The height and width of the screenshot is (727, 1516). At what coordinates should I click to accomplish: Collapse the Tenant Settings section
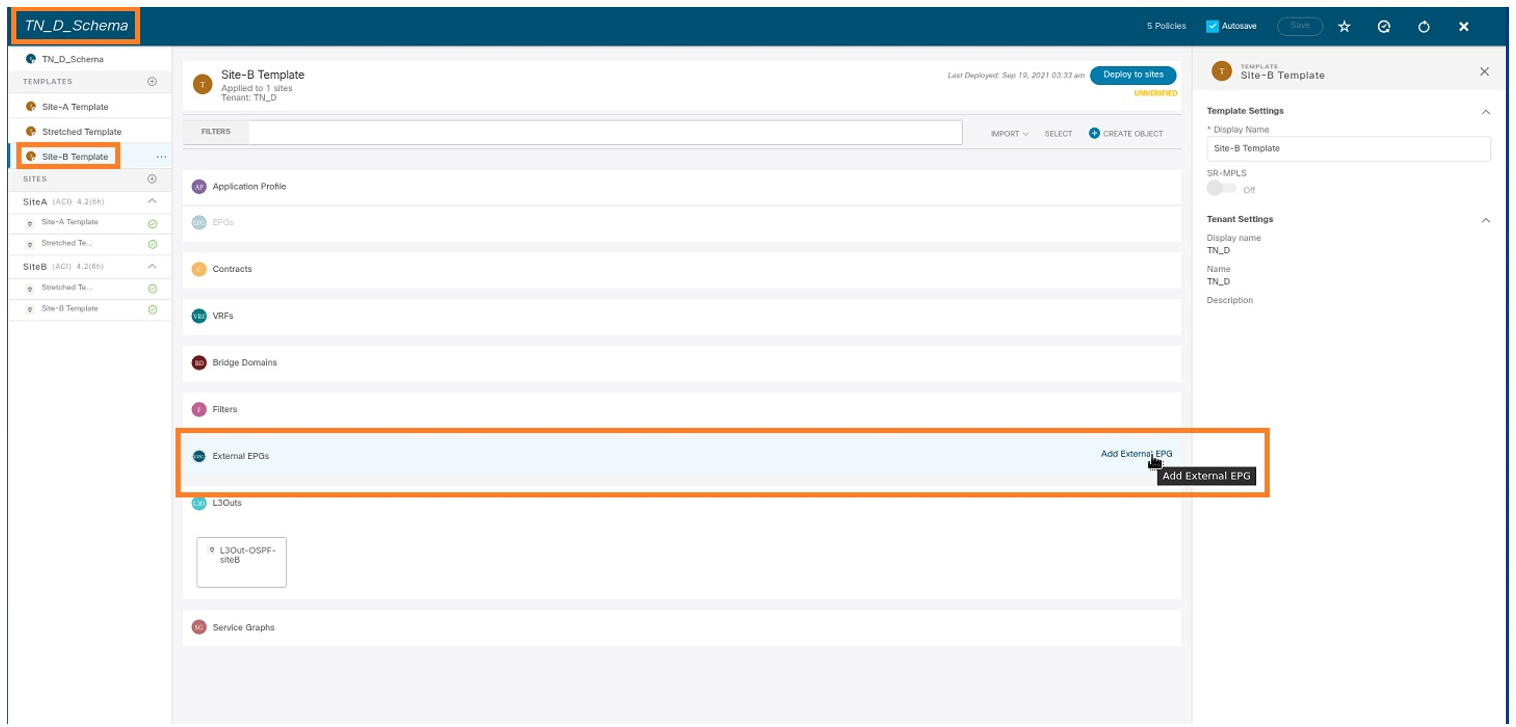coord(1485,220)
